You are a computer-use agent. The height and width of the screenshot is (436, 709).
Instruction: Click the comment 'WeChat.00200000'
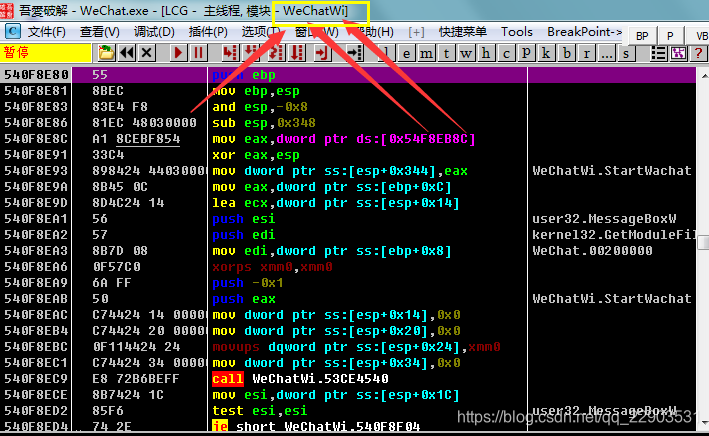592,251
